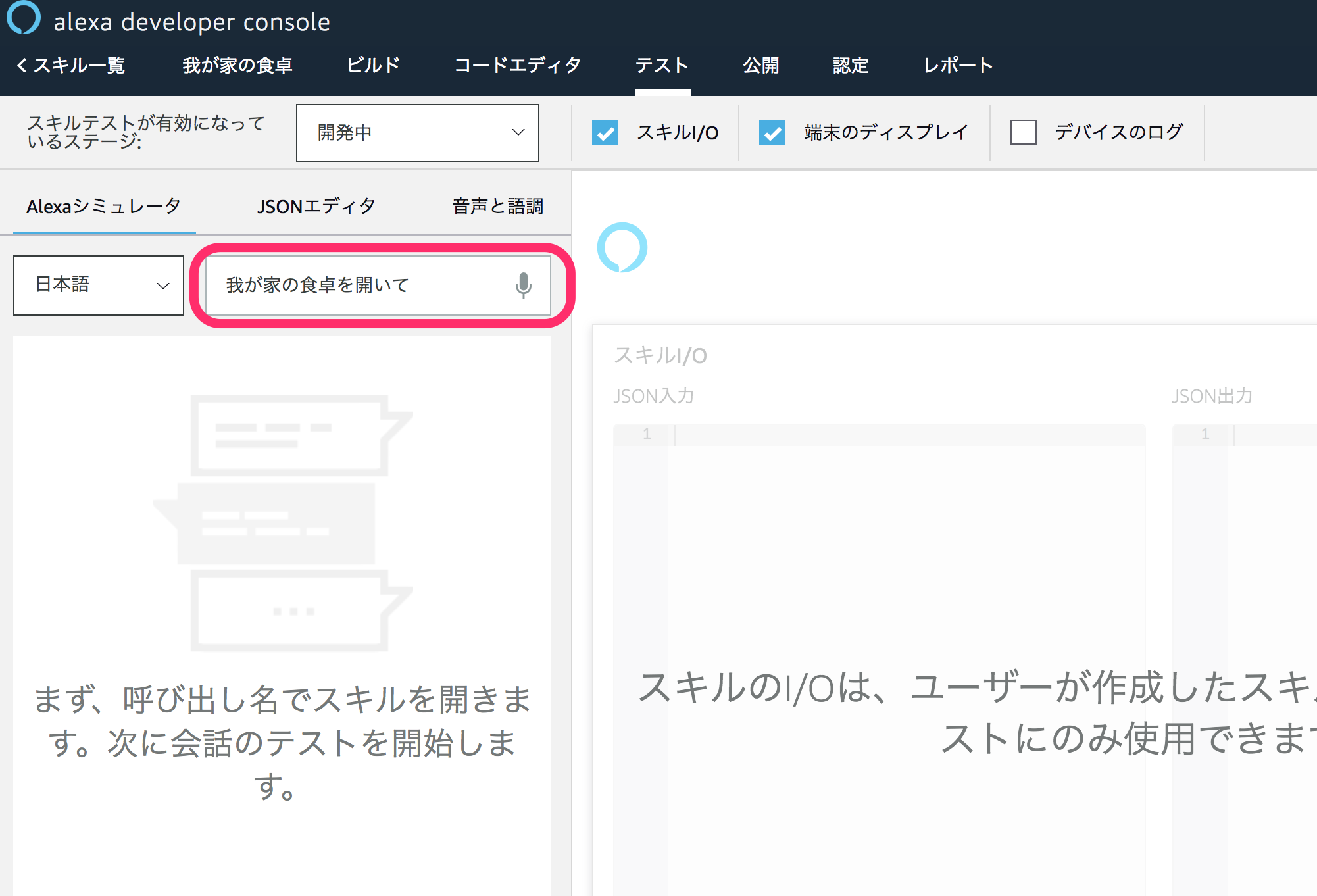Navigate to the 公開 page
The width and height of the screenshot is (1317, 896).
[760, 65]
